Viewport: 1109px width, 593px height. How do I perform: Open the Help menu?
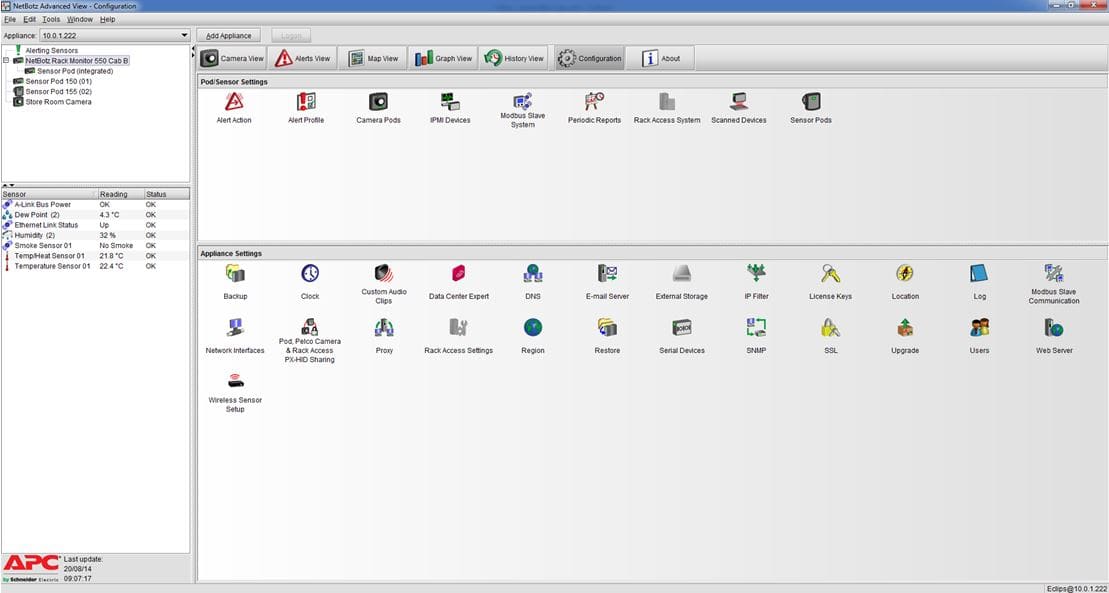(x=108, y=19)
